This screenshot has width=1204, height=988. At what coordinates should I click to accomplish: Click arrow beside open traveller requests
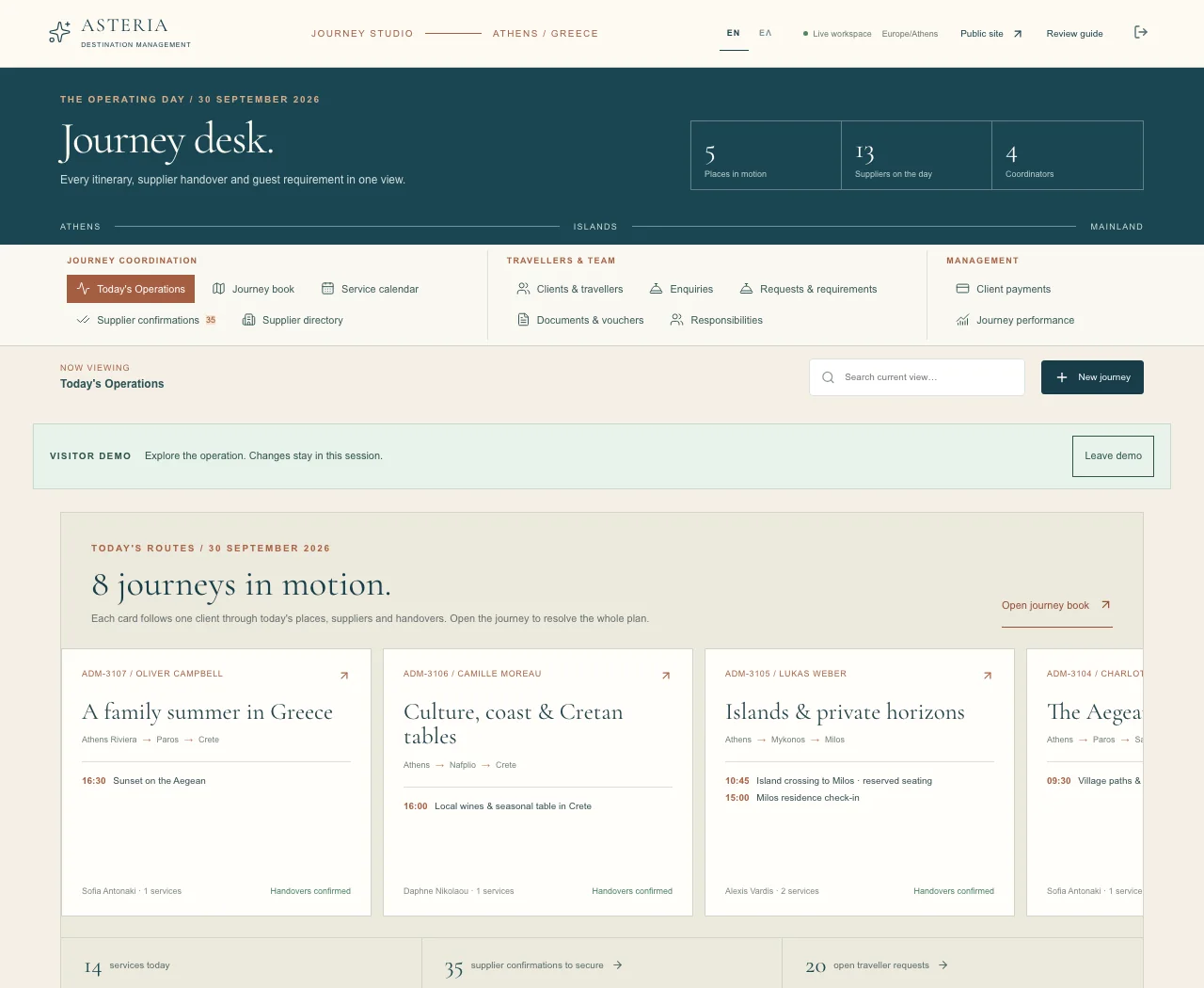point(943,965)
